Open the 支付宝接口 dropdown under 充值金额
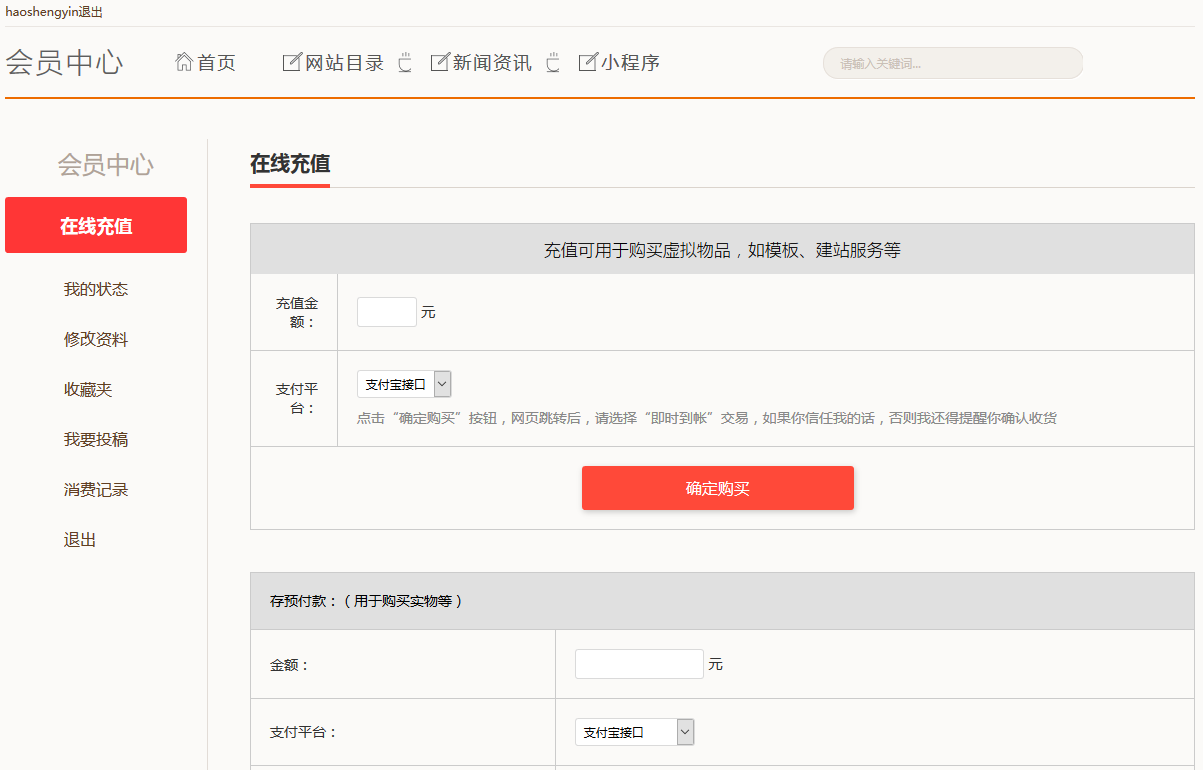1203x770 pixels. [404, 384]
